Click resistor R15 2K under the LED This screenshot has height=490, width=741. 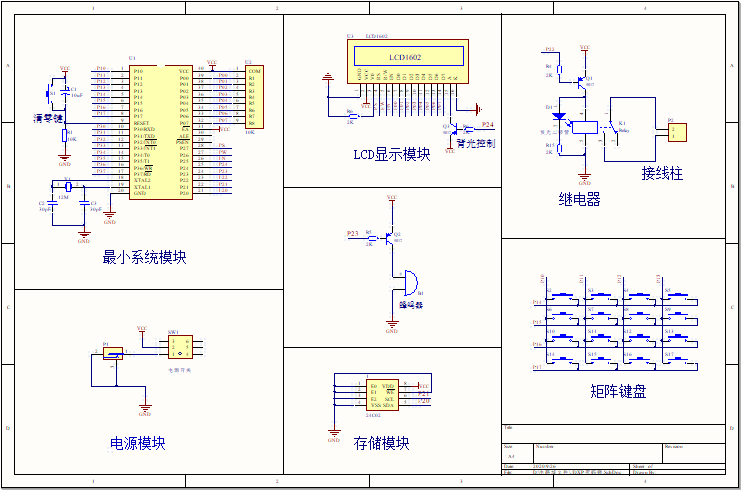tap(559, 148)
